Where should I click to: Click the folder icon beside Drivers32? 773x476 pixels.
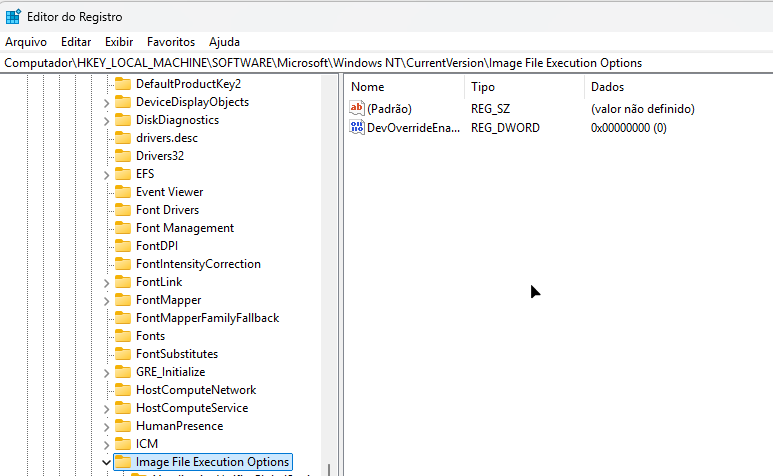coord(123,156)
